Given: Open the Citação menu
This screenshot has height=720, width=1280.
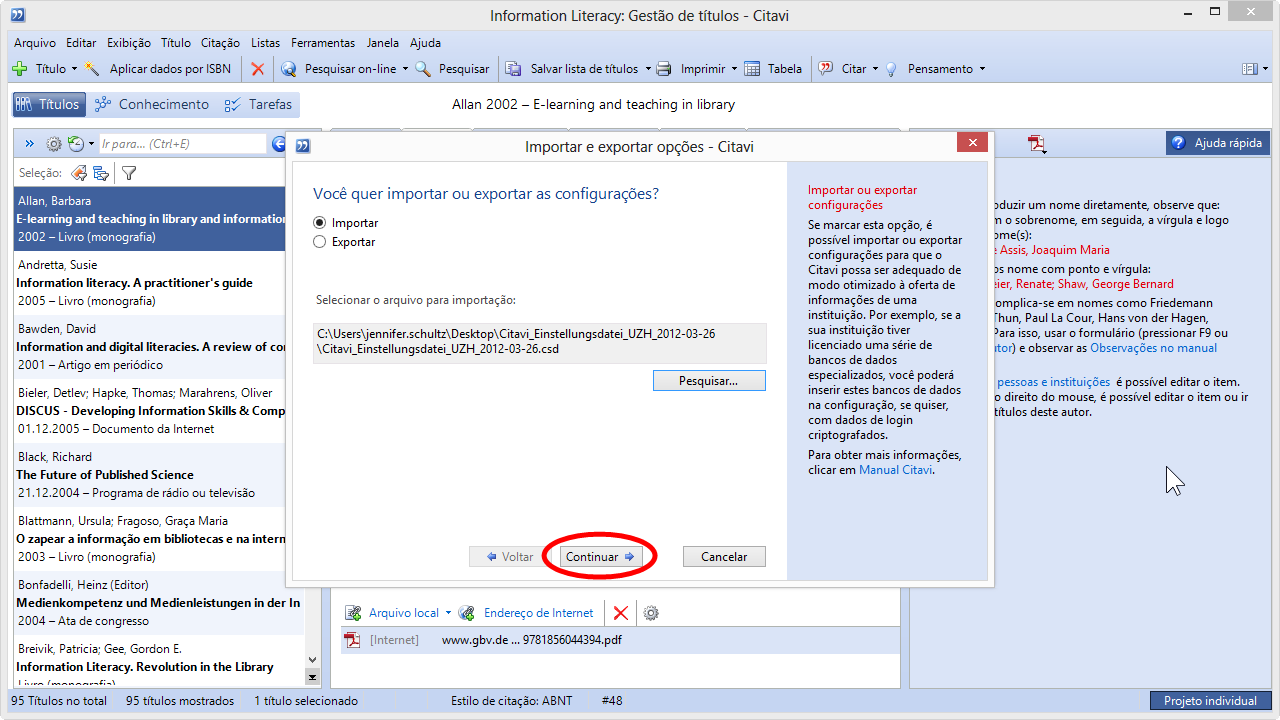Looking at the screenshot, I should pyautogui.click(x=220, y=43).
